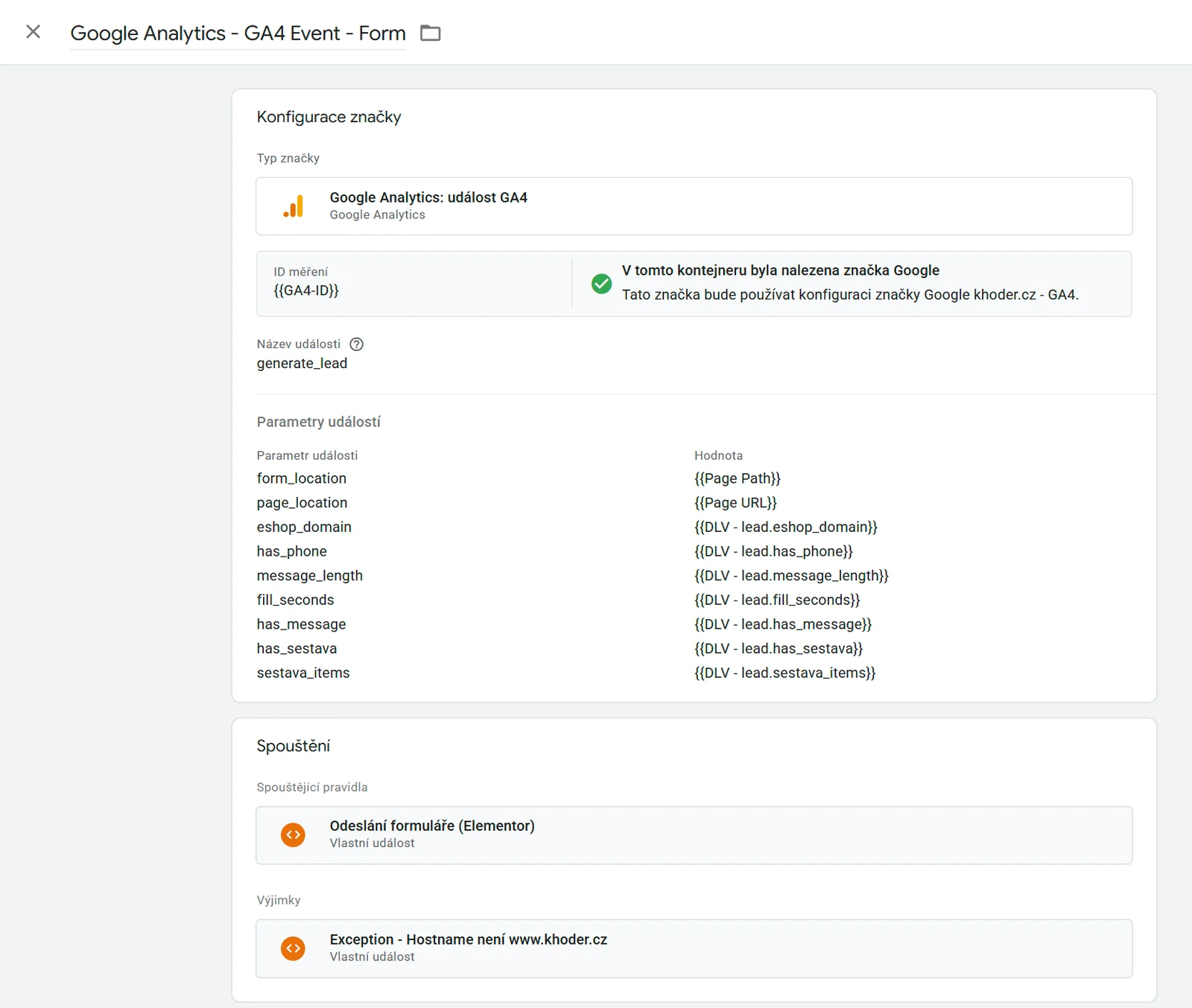
Task: Select the page_location parameter
Action: pyautogui.click(x=302, y=503)
